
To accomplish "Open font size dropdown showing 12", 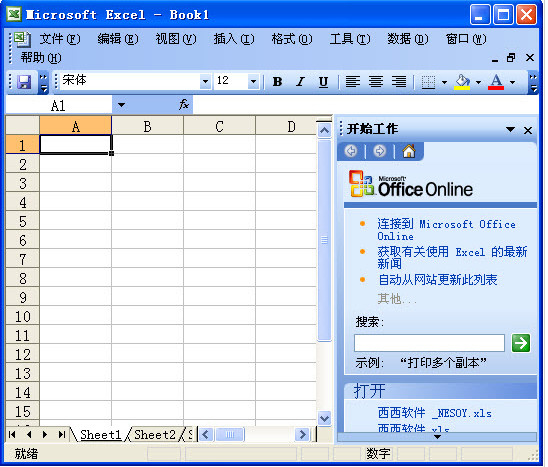I will [x=253, y=82].
